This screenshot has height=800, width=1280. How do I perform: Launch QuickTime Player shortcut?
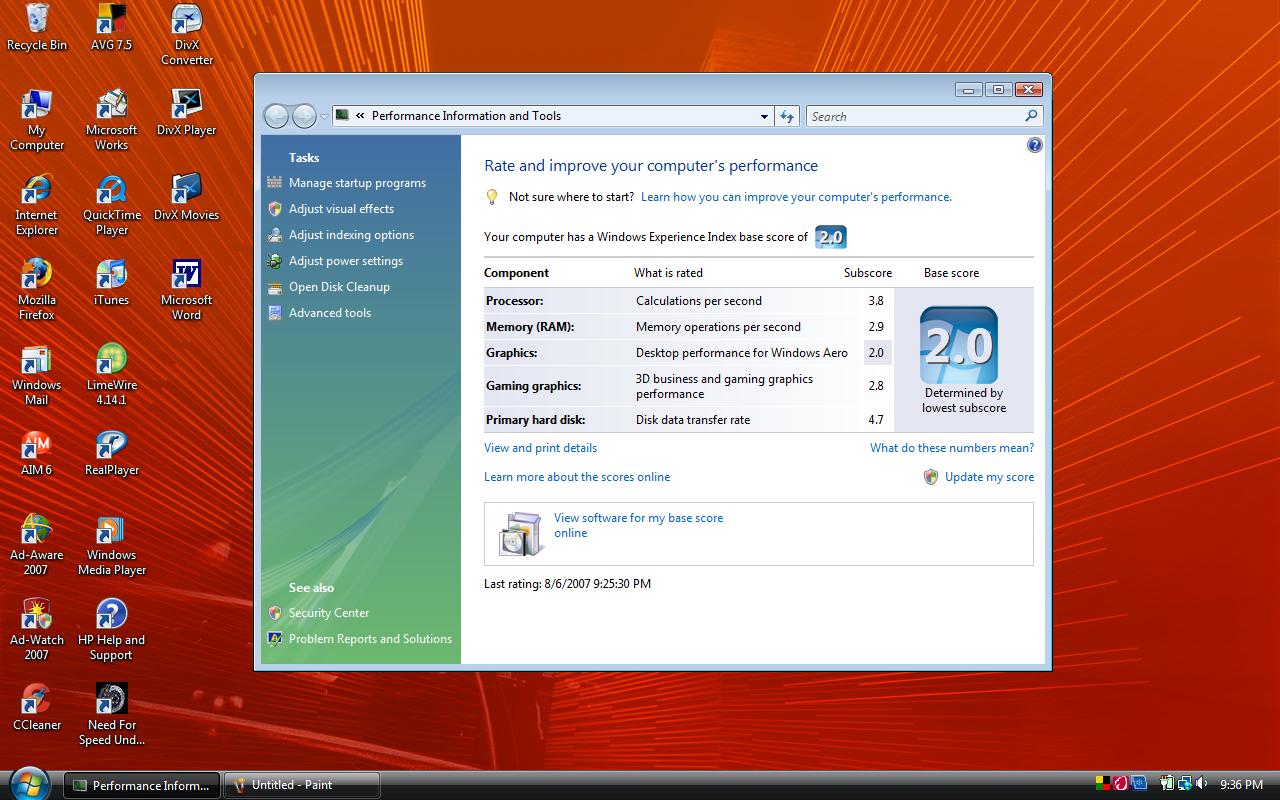pyautogui.click(x=111, y=205)
